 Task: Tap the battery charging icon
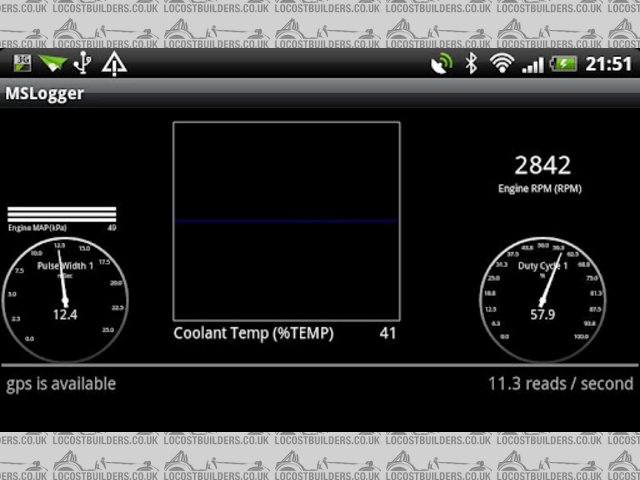click(563, 64)
